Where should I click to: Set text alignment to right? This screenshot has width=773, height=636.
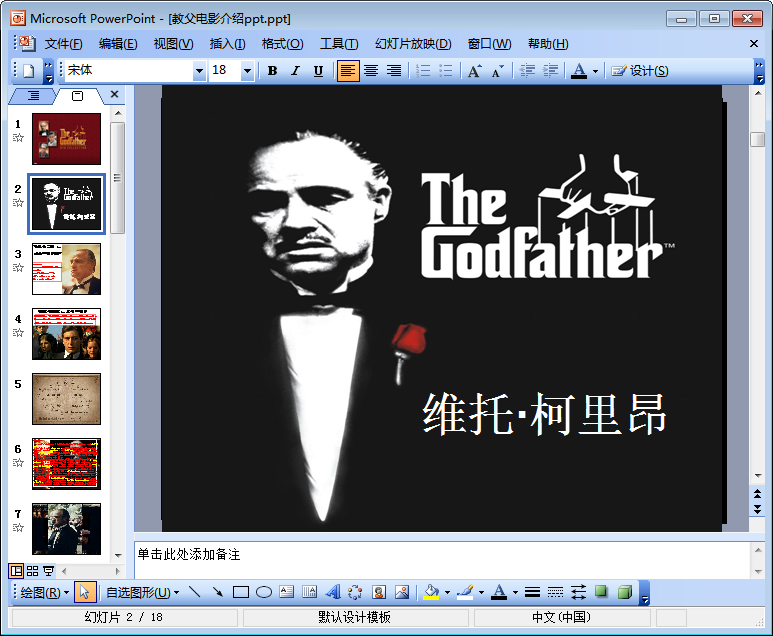click(x=393, y=71)
